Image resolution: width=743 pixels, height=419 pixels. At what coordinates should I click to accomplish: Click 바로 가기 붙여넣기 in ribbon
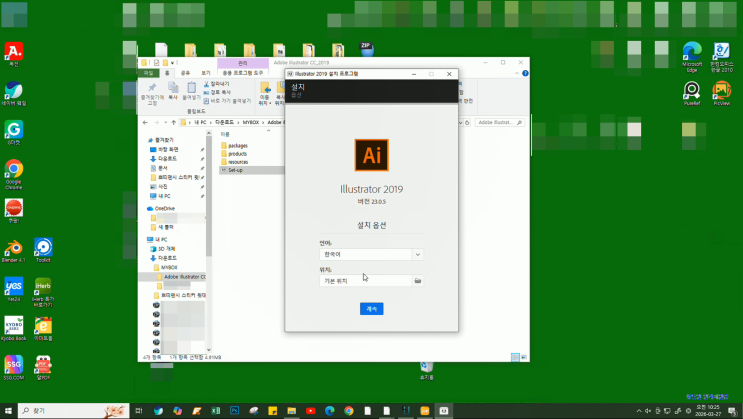pyautogui.click(x=227, y=101)
